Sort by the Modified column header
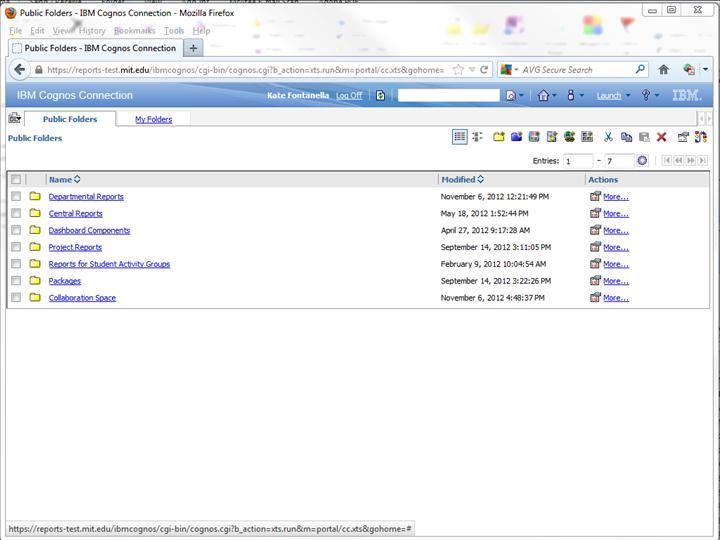Image resolution: width=720 pixels, height=540 pixels. tap(458, 180)
